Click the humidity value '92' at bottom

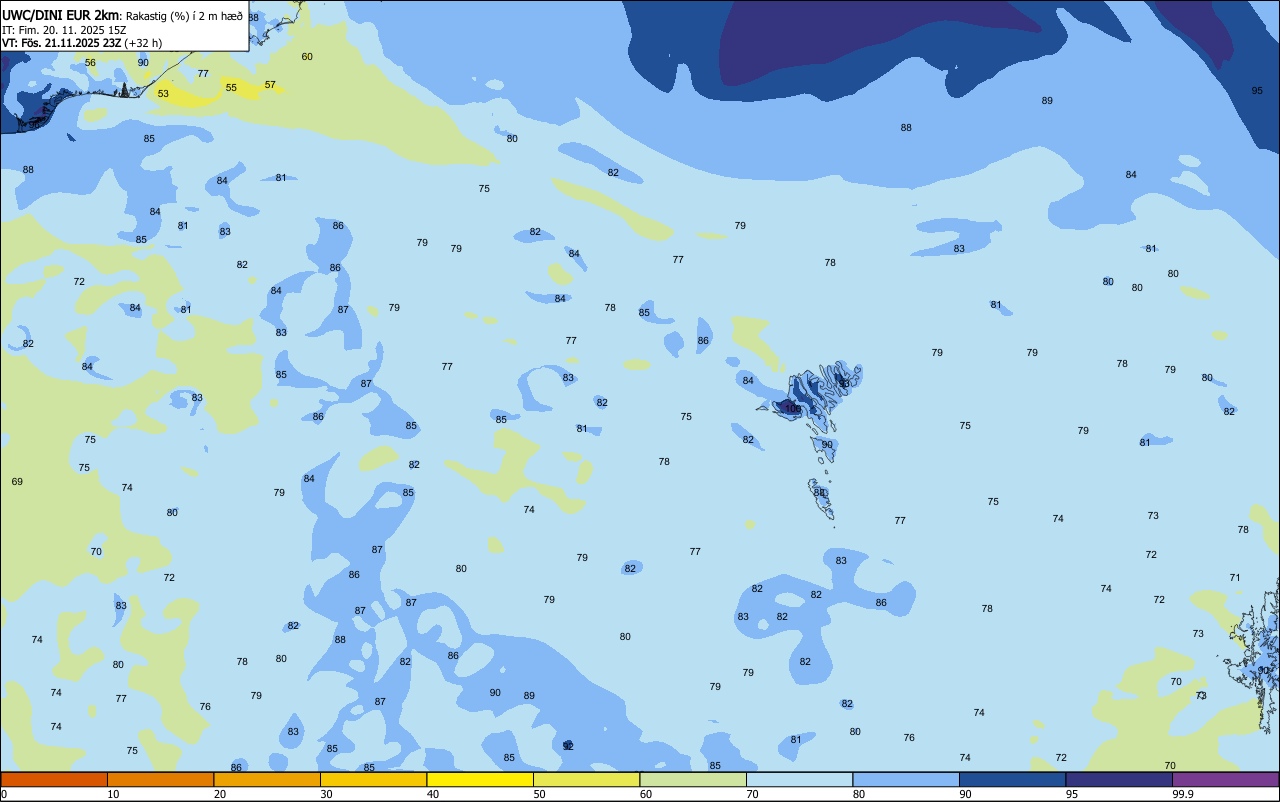(568, 746)
